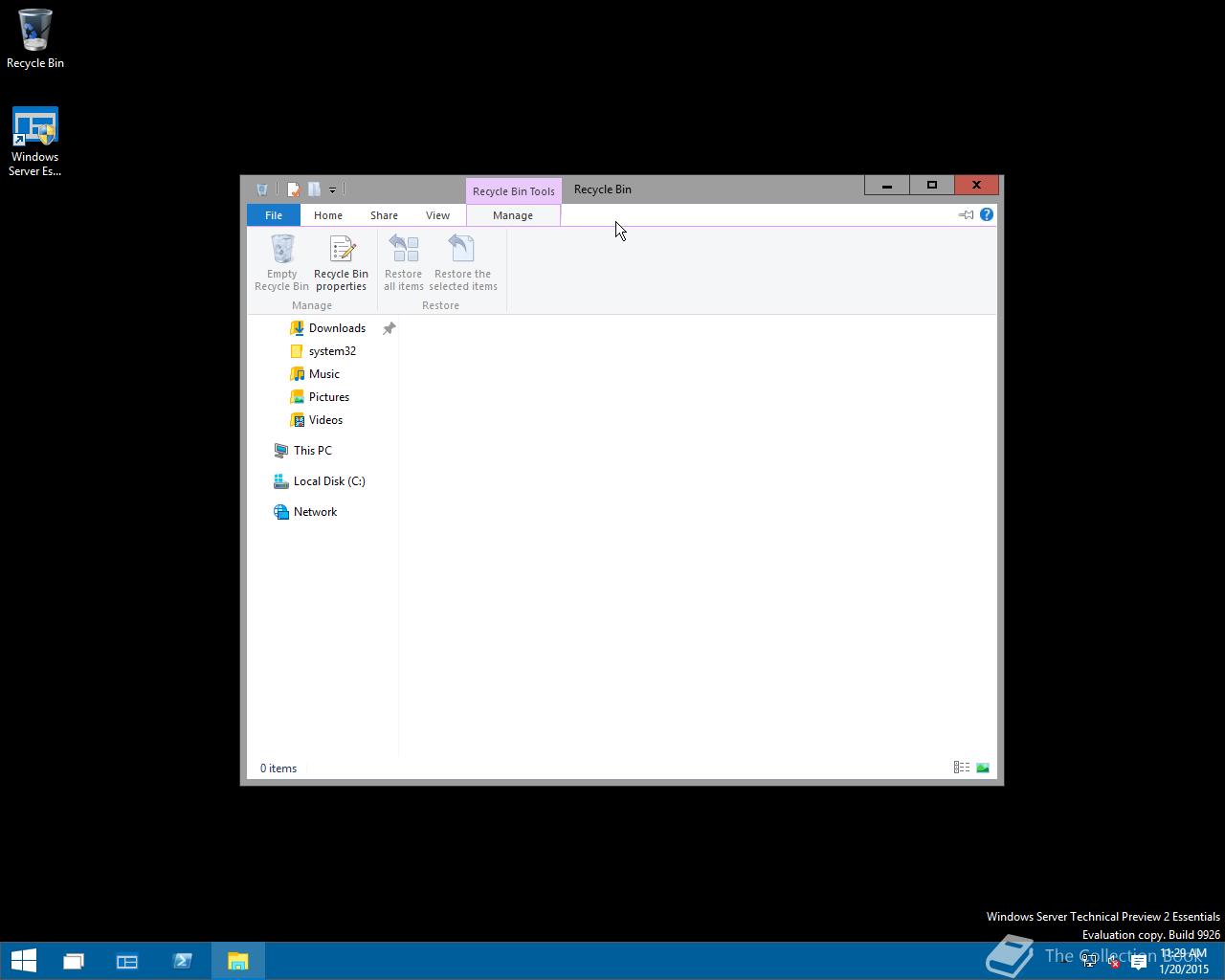Viewport: 1225px width, 980px height.
Task: Launch PowerShell from the taskbar
Action: (182, 961)
